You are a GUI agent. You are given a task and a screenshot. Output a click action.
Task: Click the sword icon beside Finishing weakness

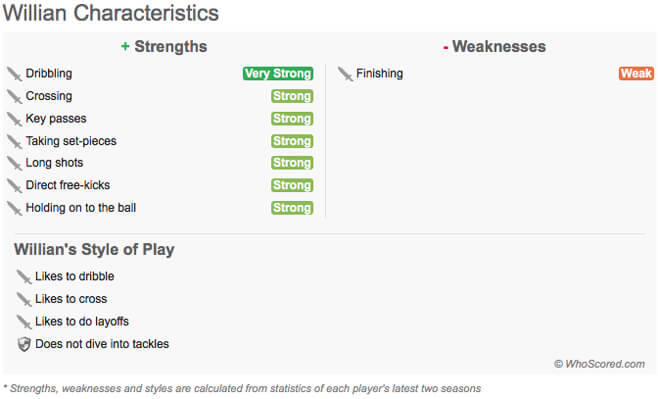345,74
